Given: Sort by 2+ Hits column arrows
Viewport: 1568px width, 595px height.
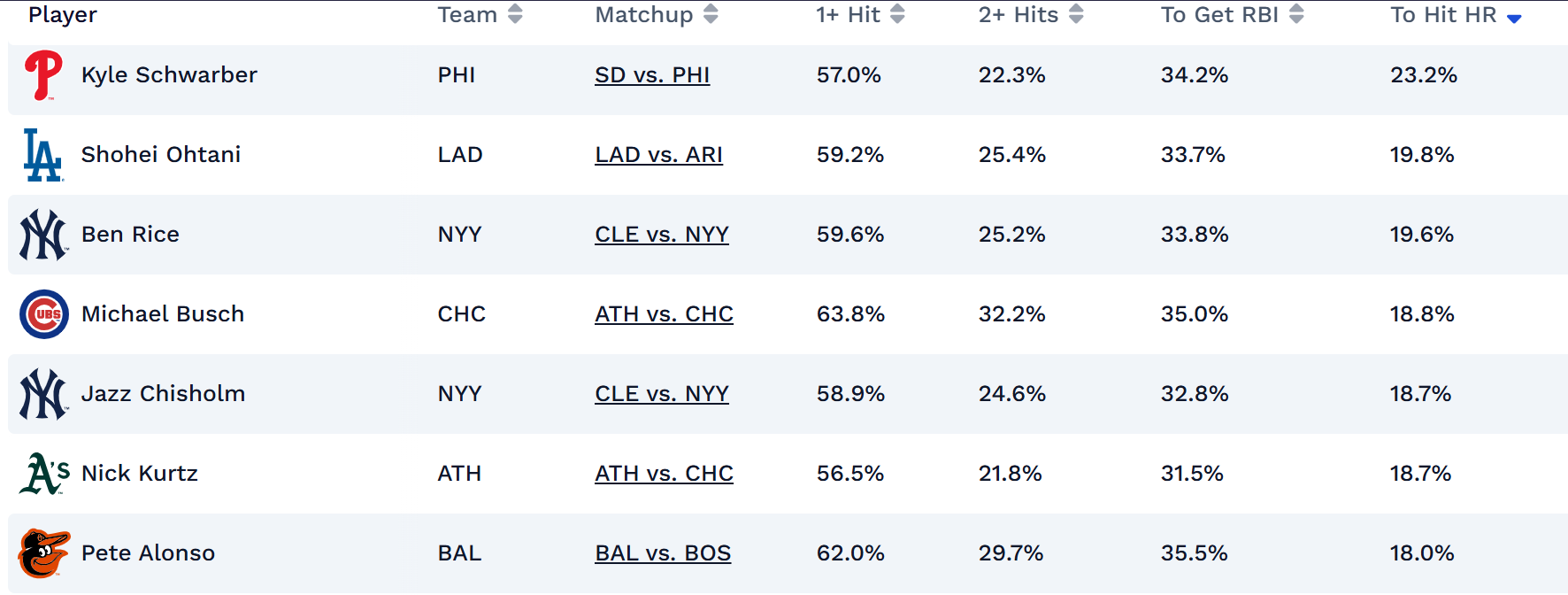Looking at the screenshot, I should (x=1076, y=14).
